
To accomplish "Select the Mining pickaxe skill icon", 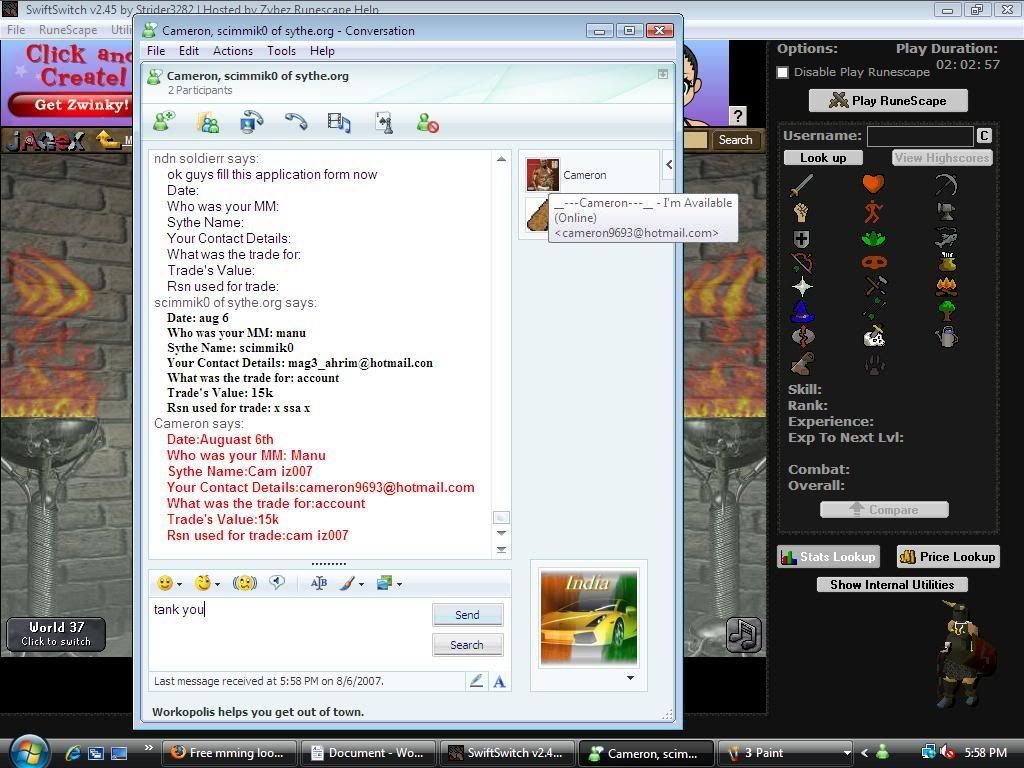I will 946,185.
